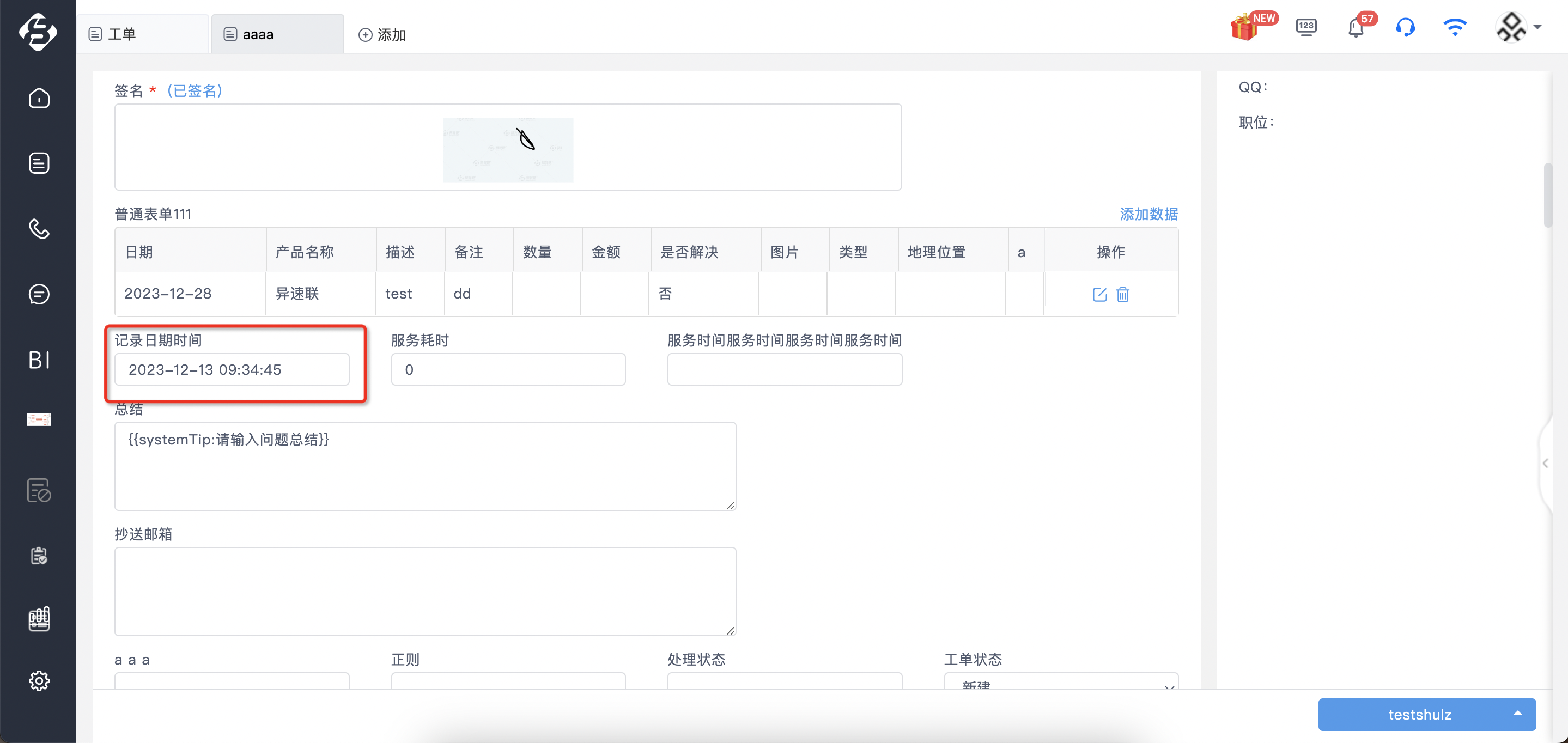Click 添加 to add a tab
The height and width of the screenshot is (743, 1568).
pos(382,35)
